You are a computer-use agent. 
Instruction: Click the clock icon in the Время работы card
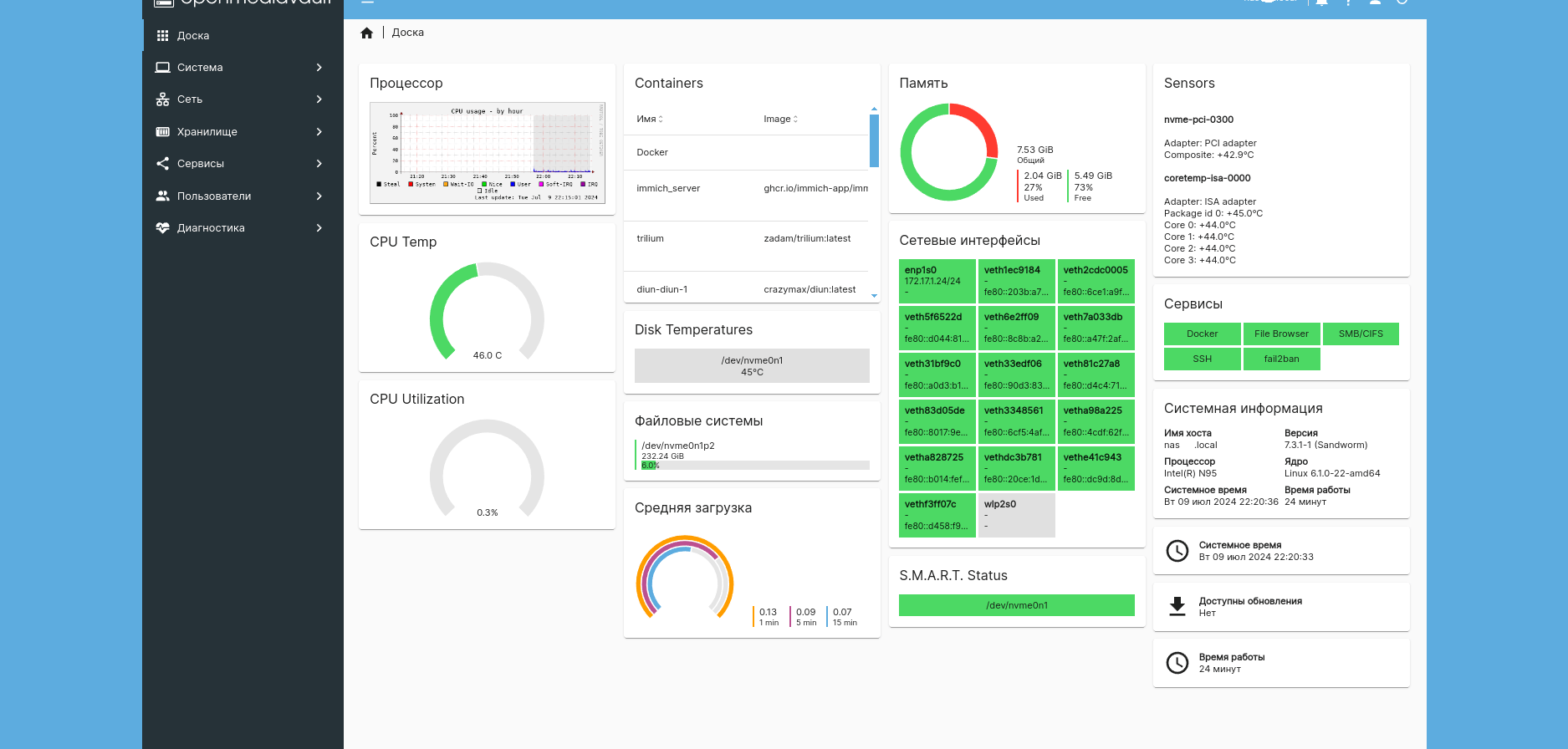pos(1177,663)
